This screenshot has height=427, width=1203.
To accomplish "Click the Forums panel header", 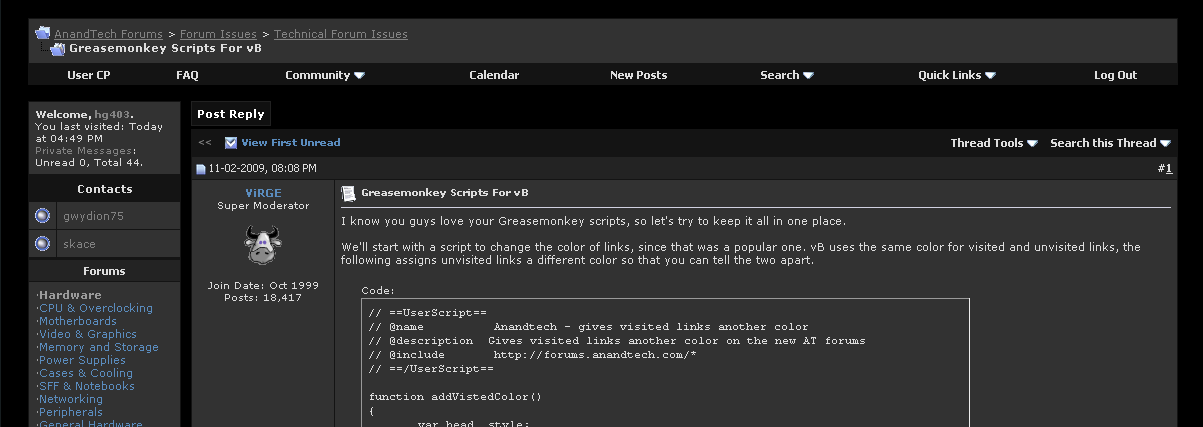I will 105,271.
